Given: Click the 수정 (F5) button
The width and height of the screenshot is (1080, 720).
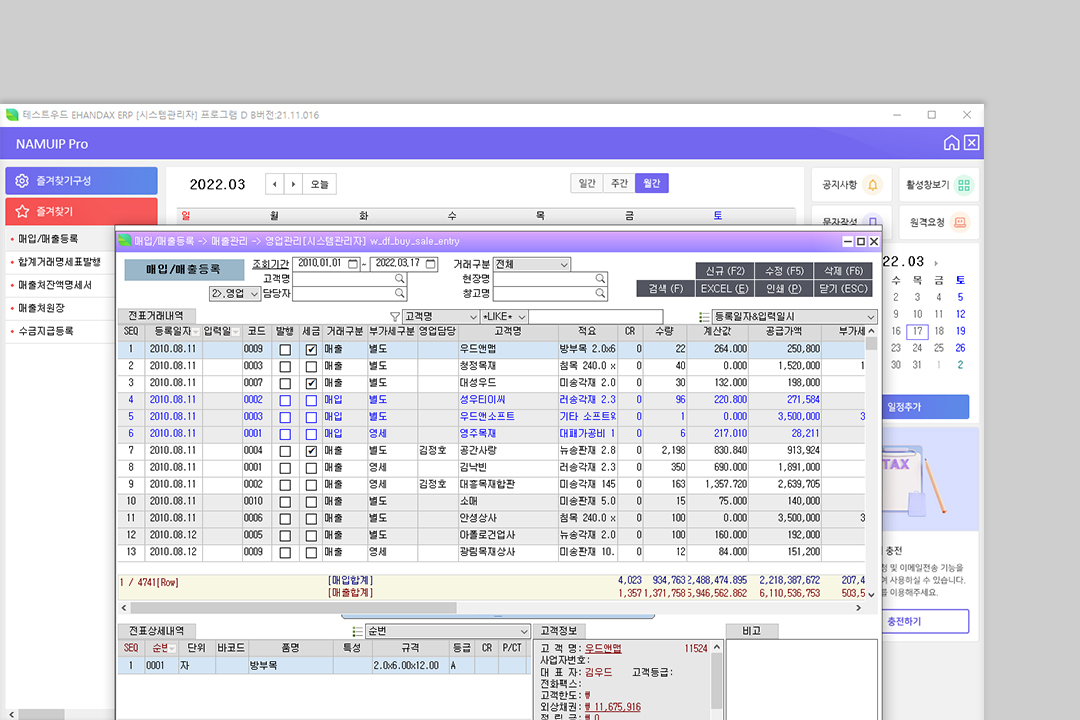Looking at the screenshot, I should point(785,271).
